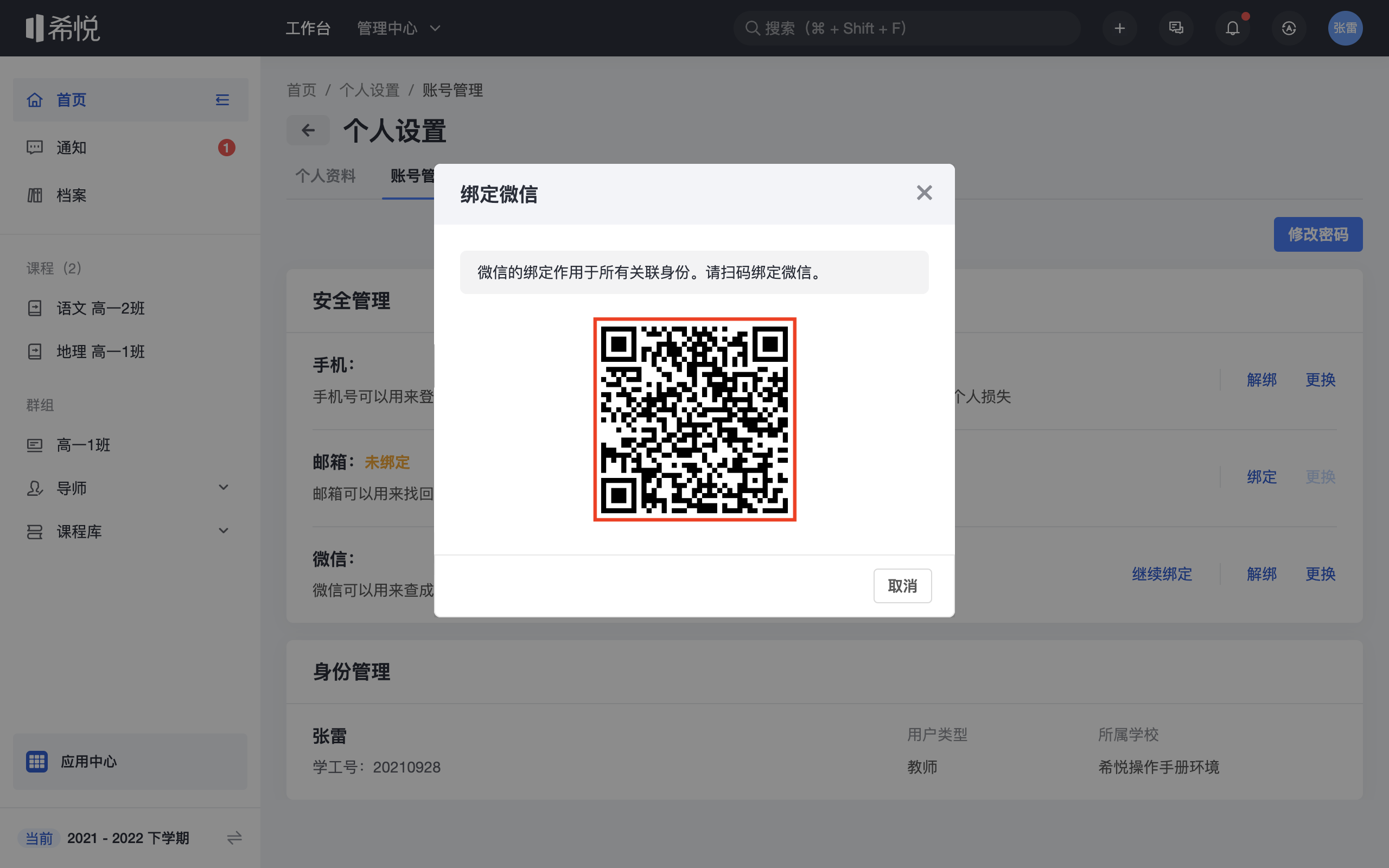1389x868 pixels.
Task: Click the back arrow next to 个人设置
Action: click(308, 130)
